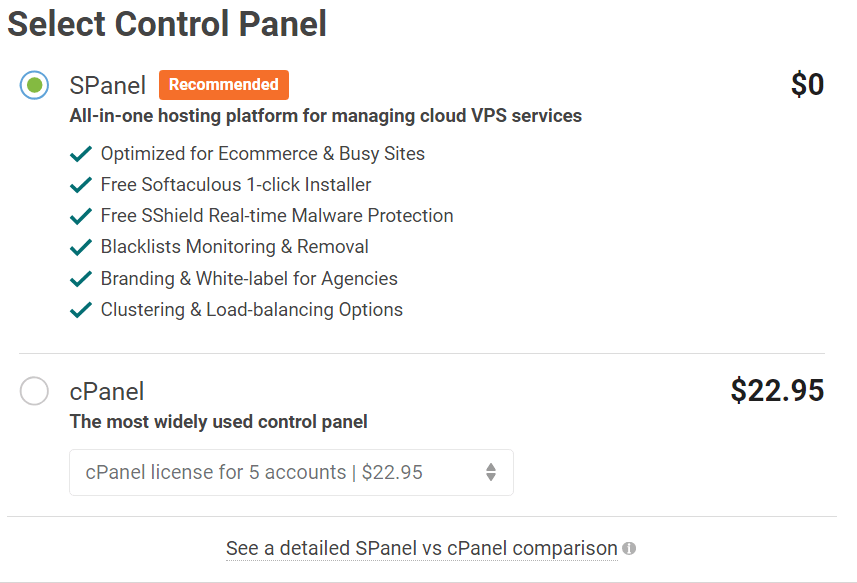Click the Select Control Panel heading

[166, 23]
